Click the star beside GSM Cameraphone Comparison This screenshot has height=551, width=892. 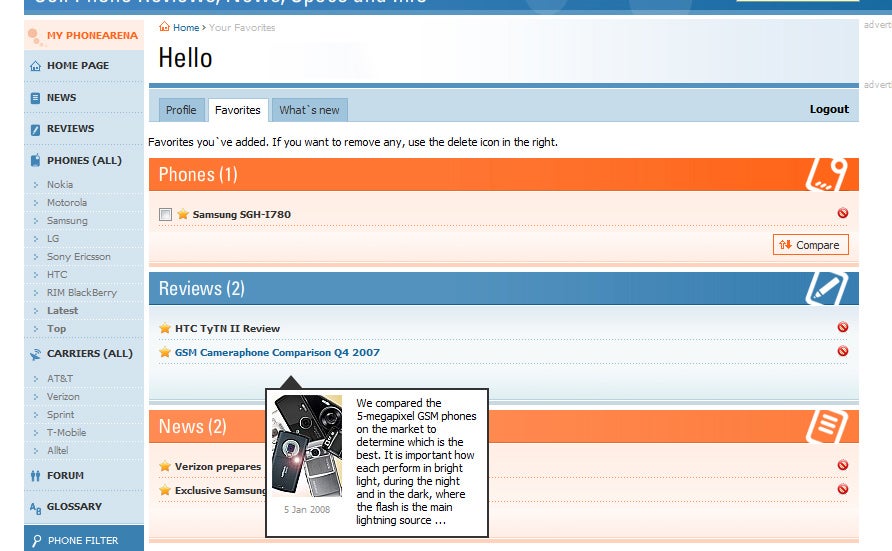pos(165,352)
